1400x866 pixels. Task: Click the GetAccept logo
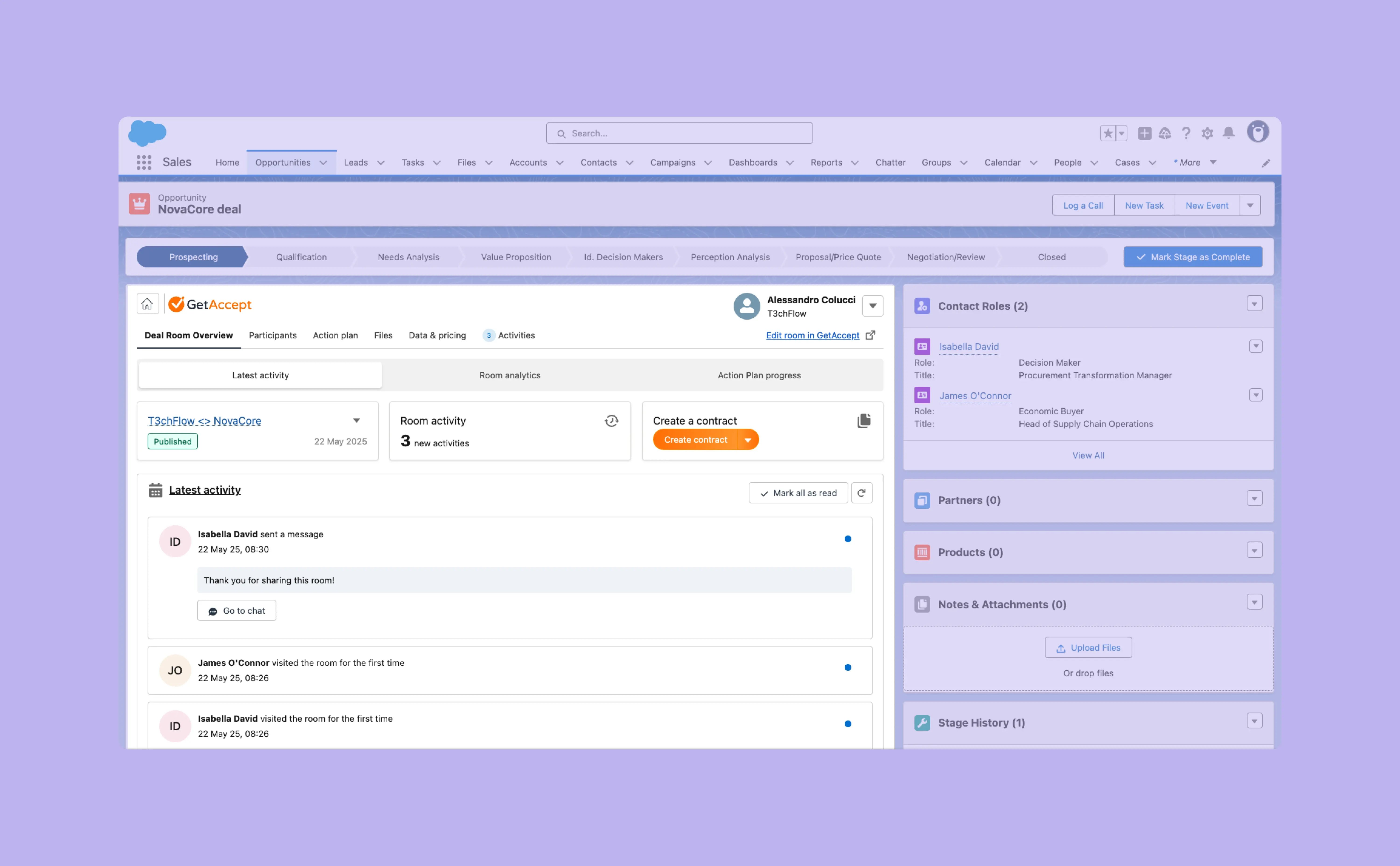click(x=210, y=304)
